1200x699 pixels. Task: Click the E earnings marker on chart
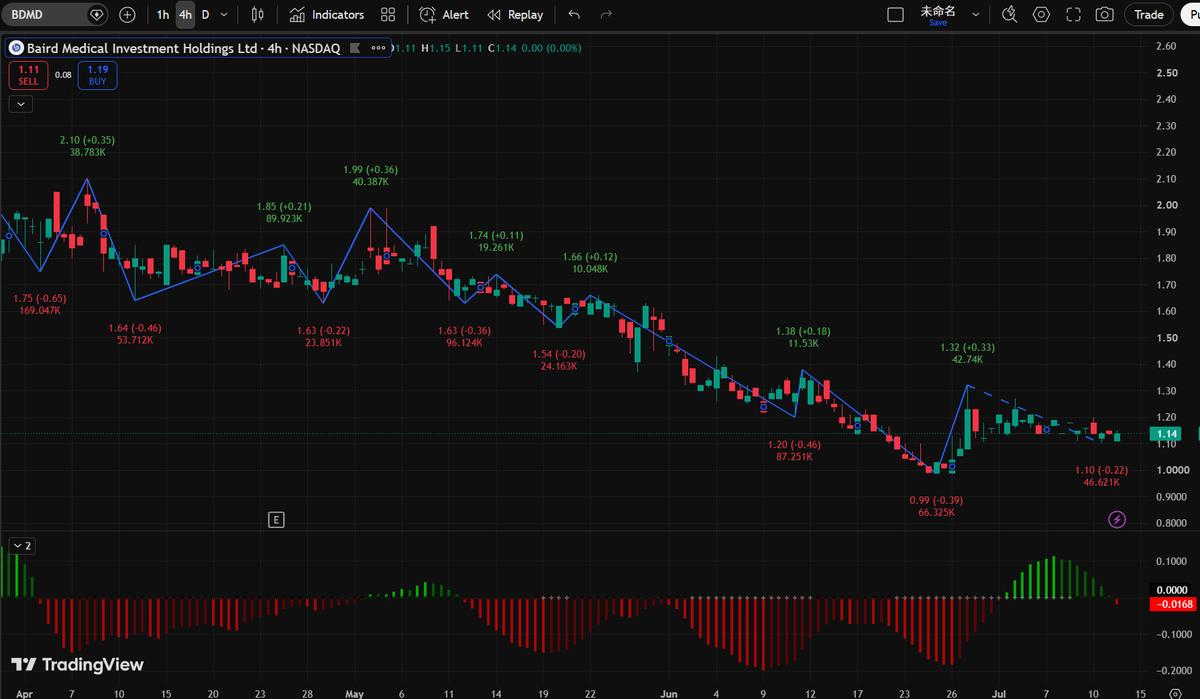tap(277, 519)
